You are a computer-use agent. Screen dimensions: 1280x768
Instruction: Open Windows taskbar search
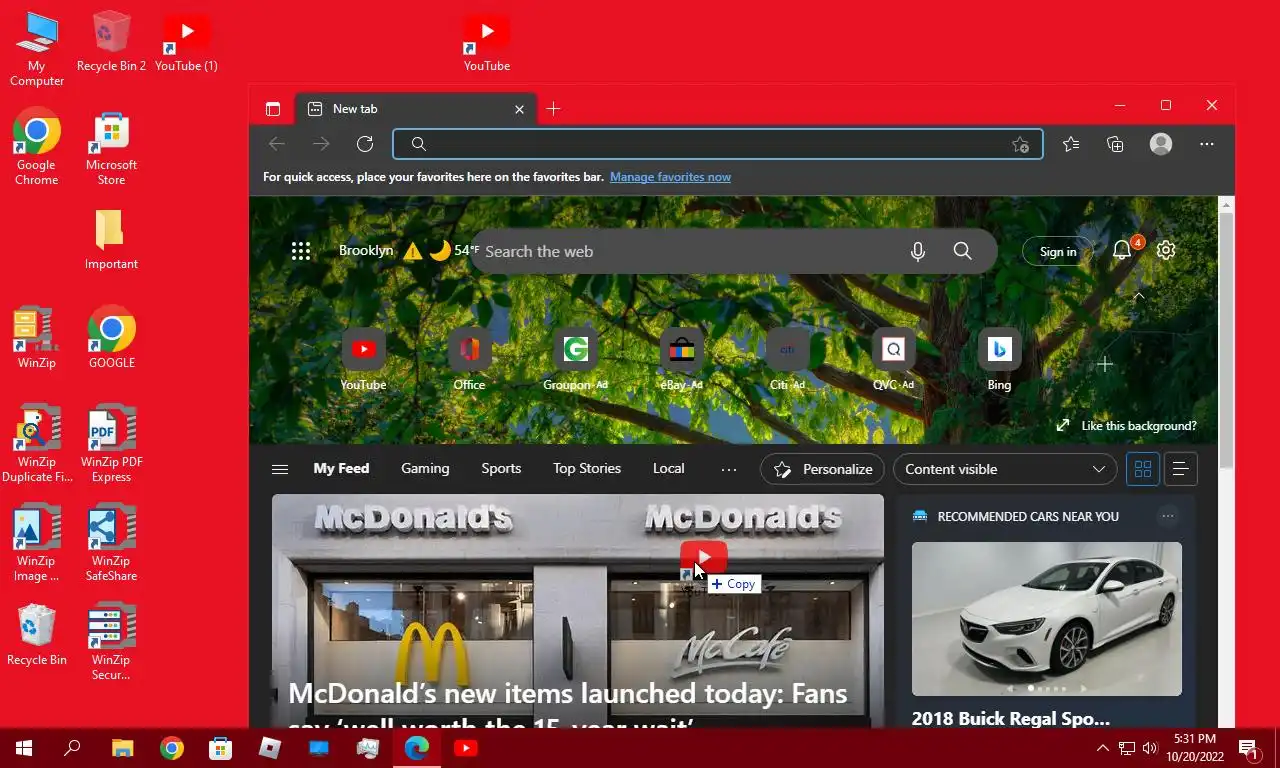72,748
